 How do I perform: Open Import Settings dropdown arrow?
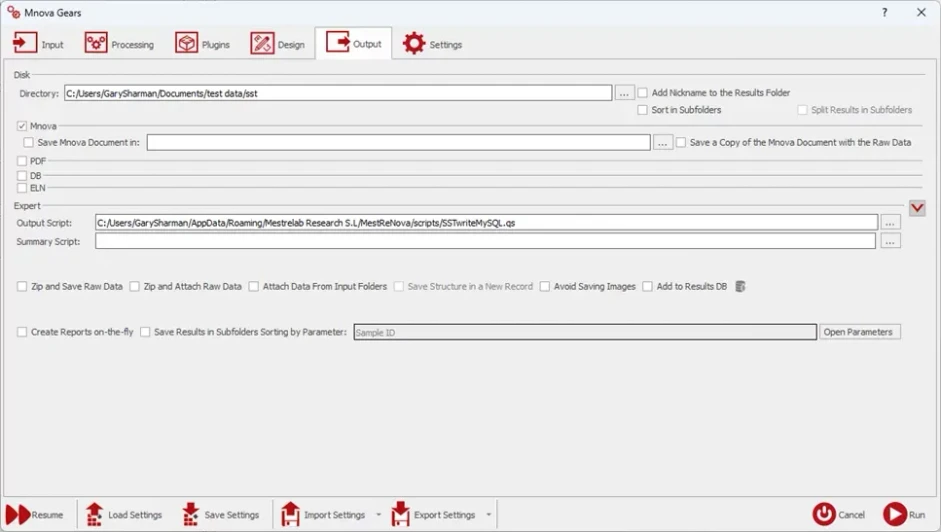point(378,515)
